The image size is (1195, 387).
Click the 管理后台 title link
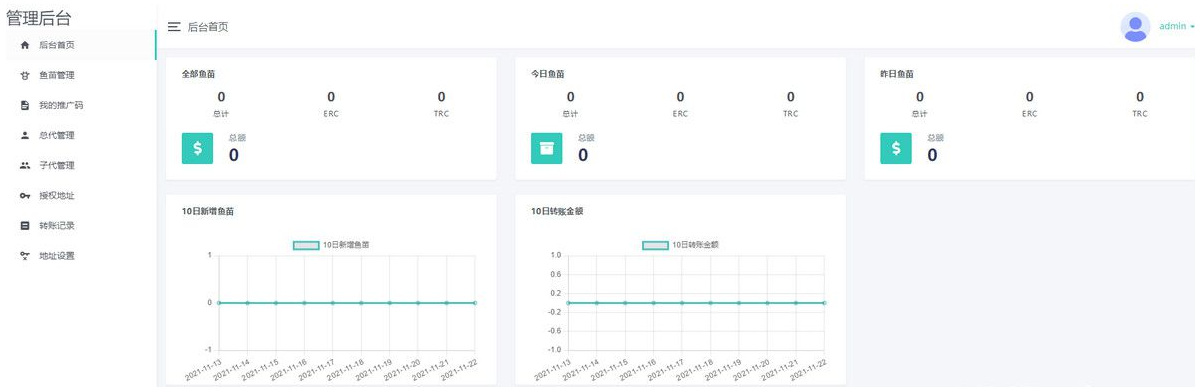point(39,19)
